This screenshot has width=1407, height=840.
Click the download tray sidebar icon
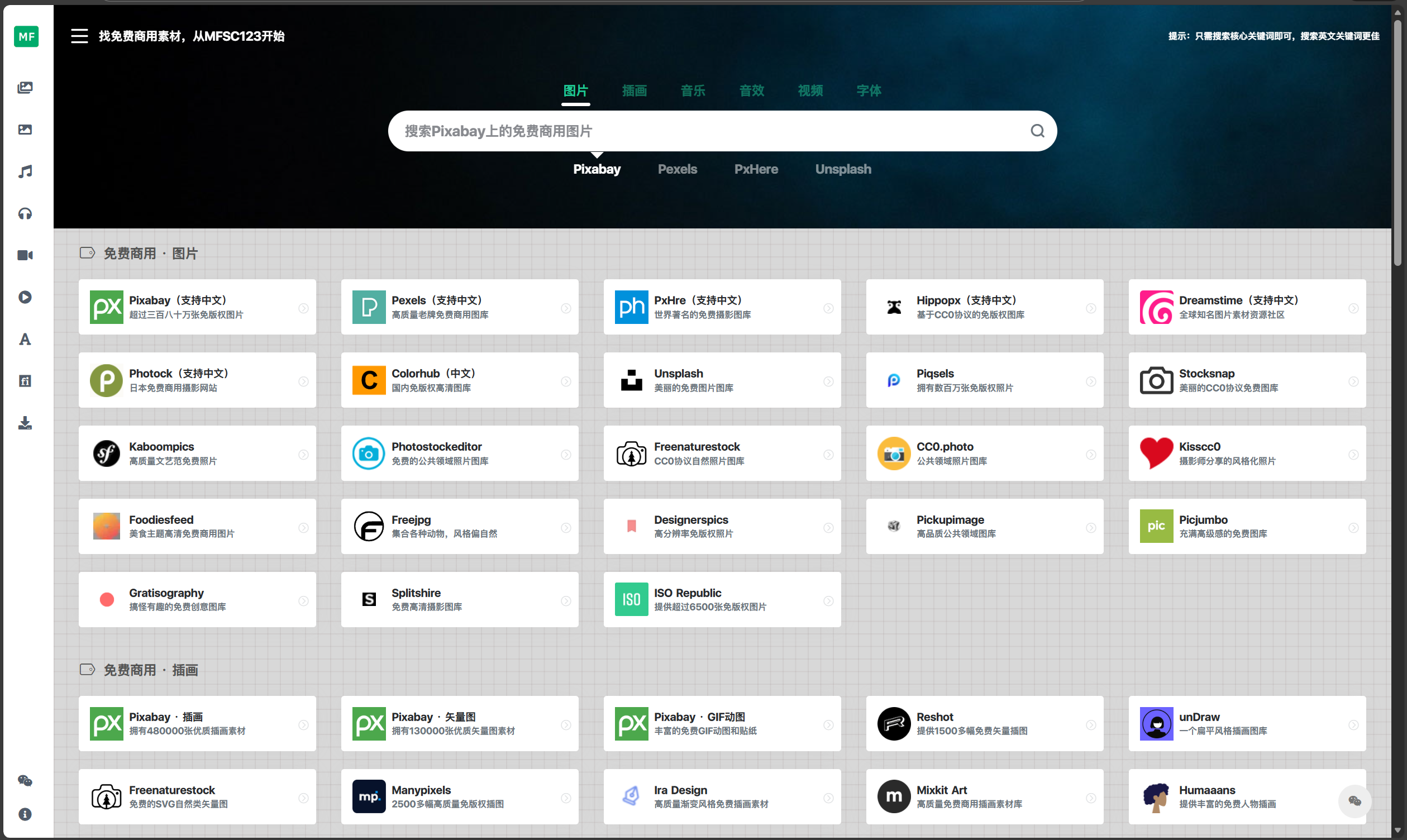point(25,423)
